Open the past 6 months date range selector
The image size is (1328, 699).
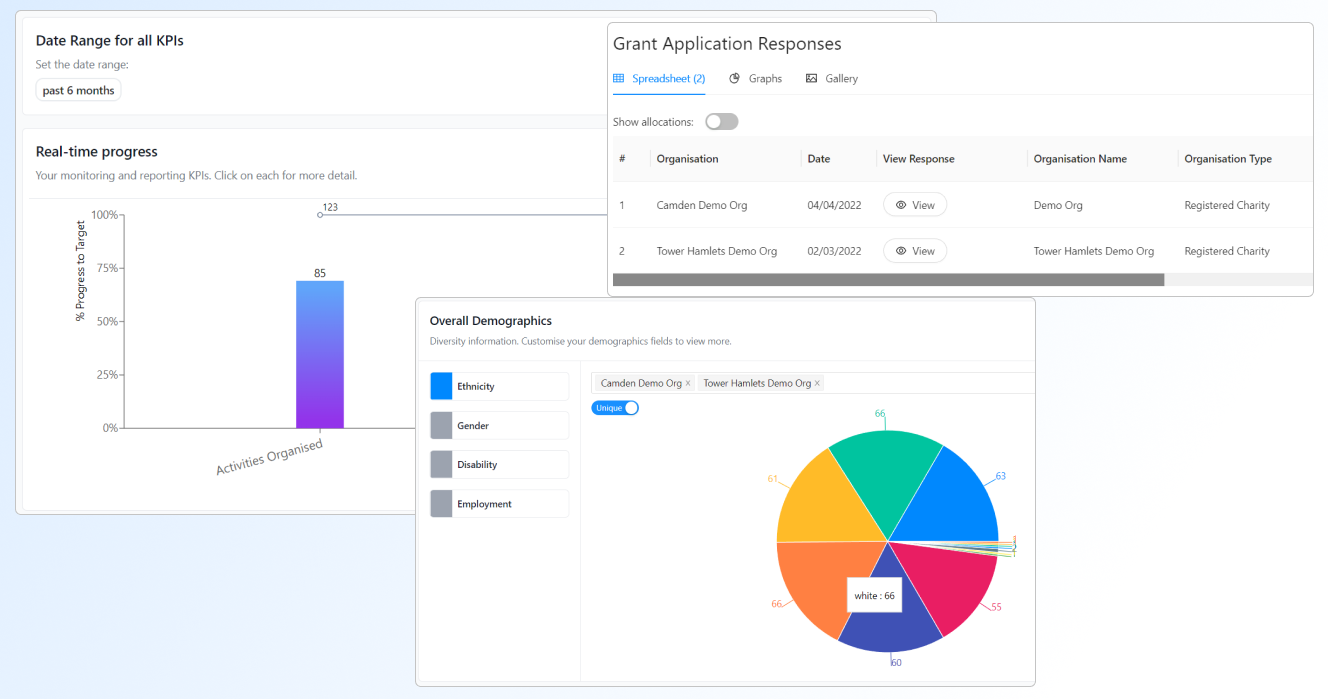78,90
